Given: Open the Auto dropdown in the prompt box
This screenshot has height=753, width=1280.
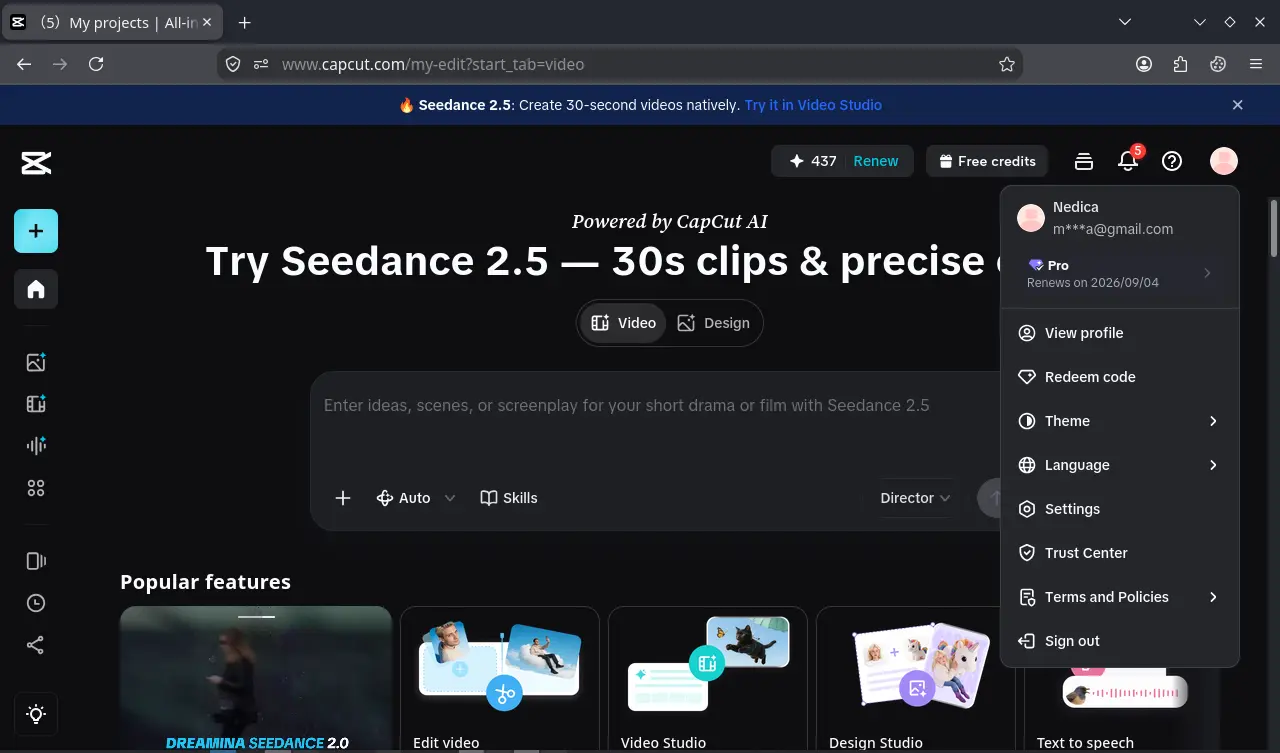Looking at the screenshot, I should click(x=415, y=498).
